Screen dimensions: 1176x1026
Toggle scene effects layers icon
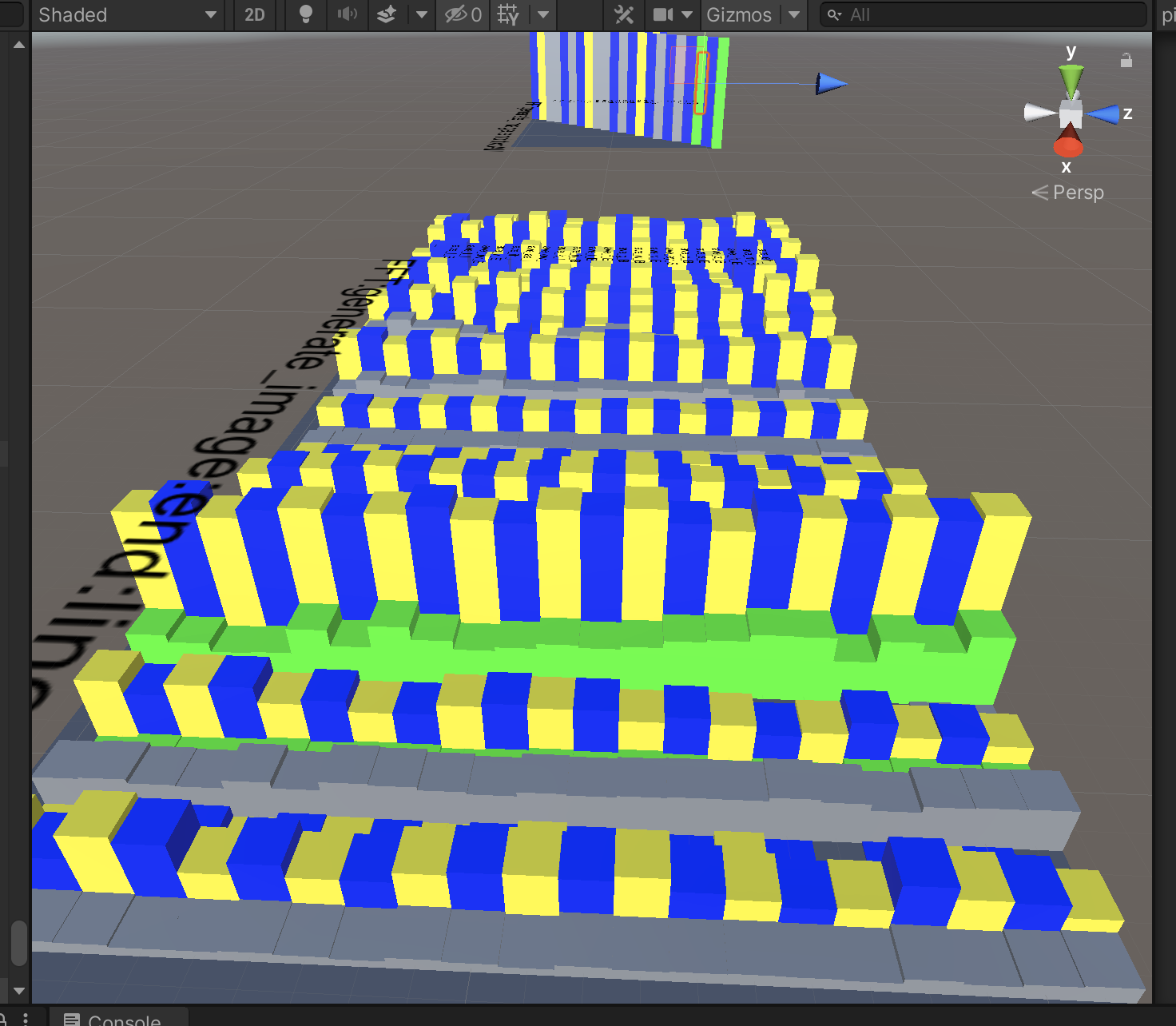pyautogui.click(x=387, y=15)
